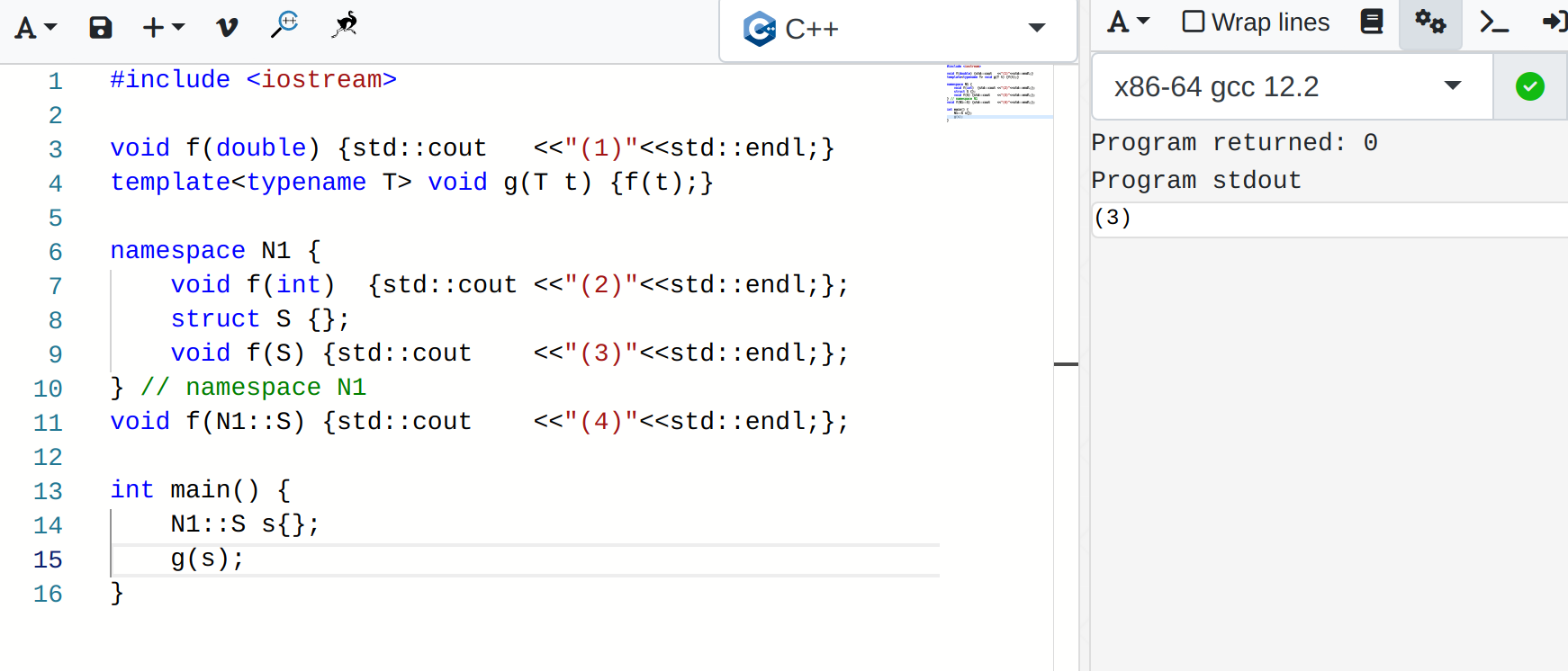Image resolution: width=1568 pixels, height=671 pixels.
Task: Click the CppInsights magnifier icon
Action: (x=284, y=24)
